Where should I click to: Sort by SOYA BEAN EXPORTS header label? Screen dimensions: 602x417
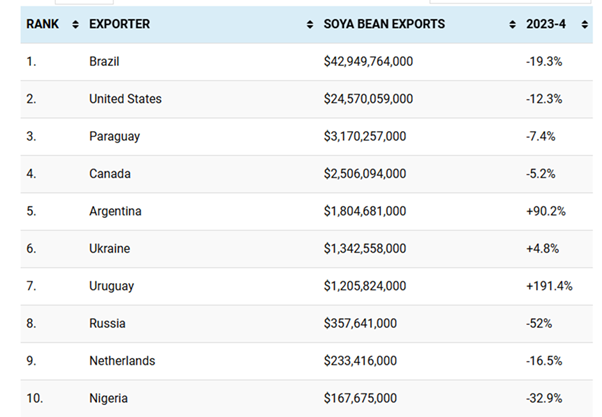click(384, 24)
